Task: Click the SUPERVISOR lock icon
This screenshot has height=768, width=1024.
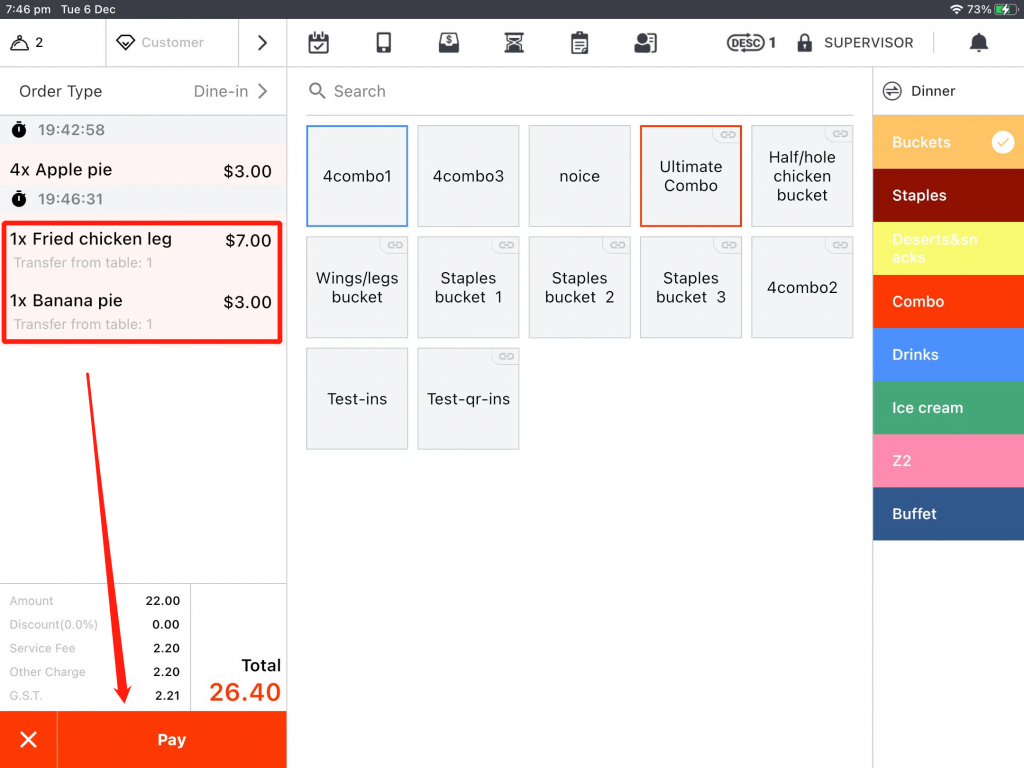Action: click(x=804, y=43)
